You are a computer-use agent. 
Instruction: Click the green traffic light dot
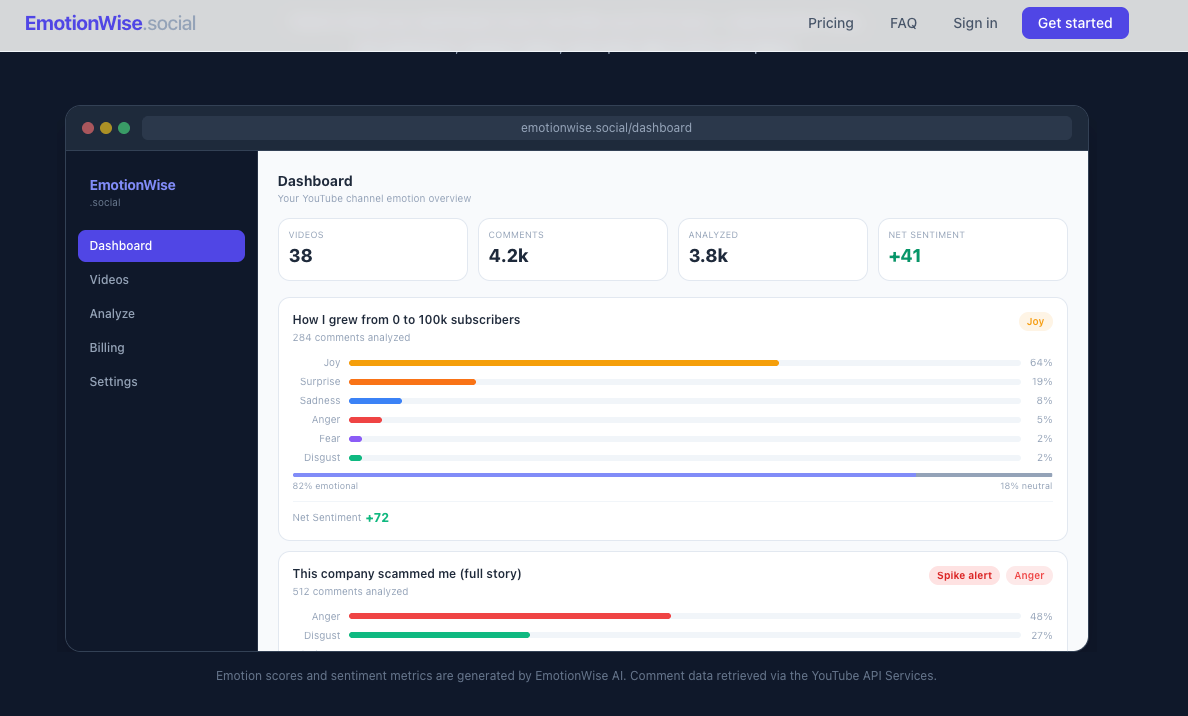124,127
